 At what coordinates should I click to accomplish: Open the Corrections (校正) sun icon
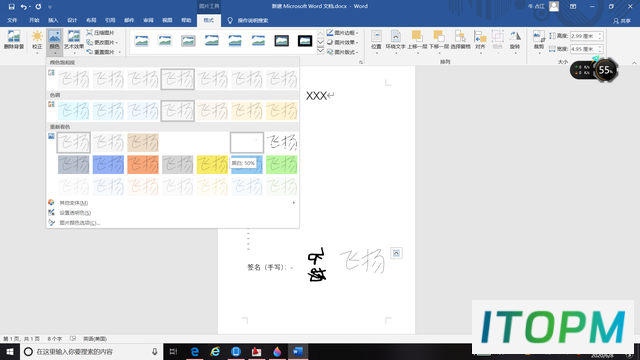tap(37, 40)
